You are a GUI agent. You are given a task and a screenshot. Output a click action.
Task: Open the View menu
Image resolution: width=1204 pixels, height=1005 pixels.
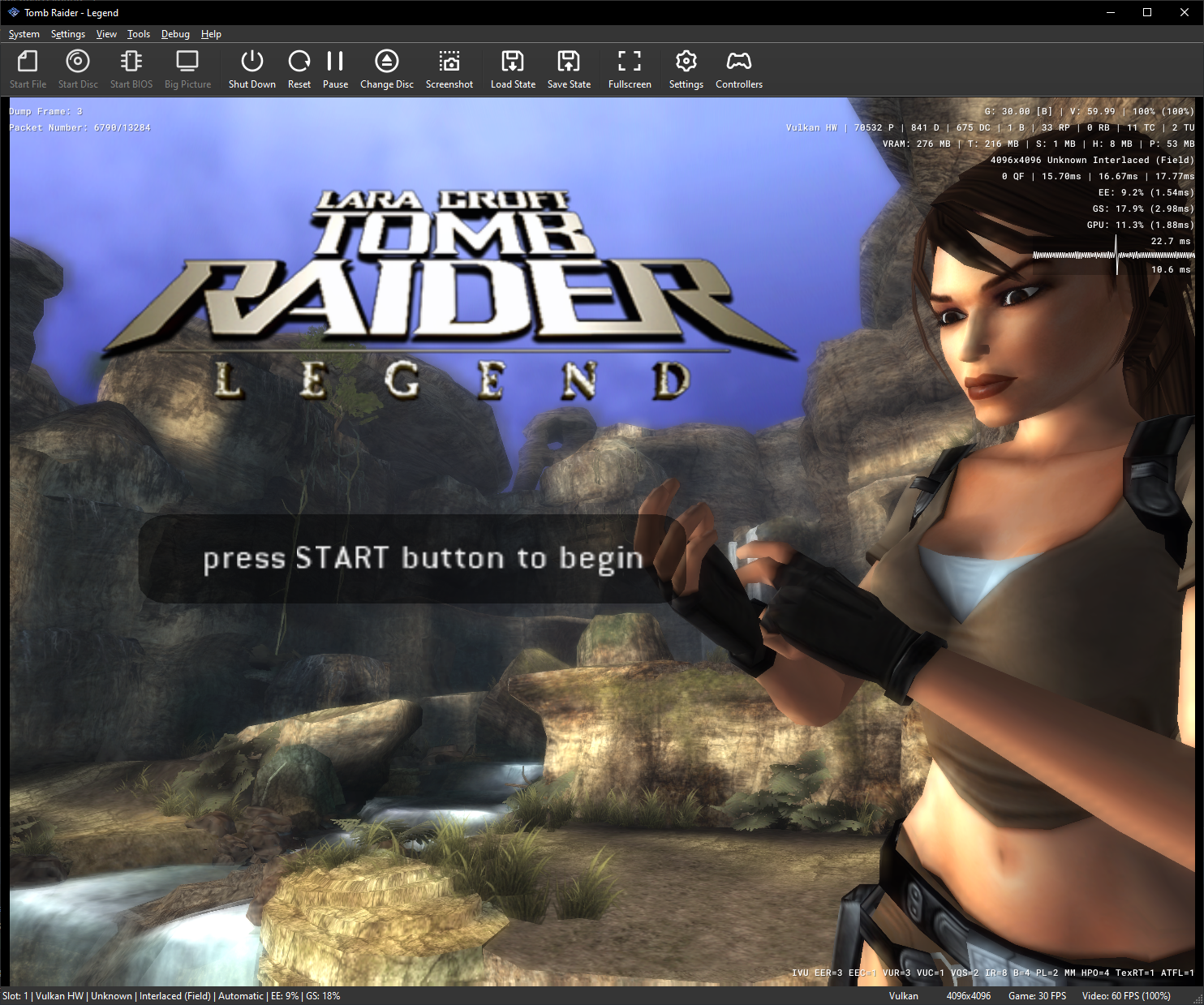(106, 34)
